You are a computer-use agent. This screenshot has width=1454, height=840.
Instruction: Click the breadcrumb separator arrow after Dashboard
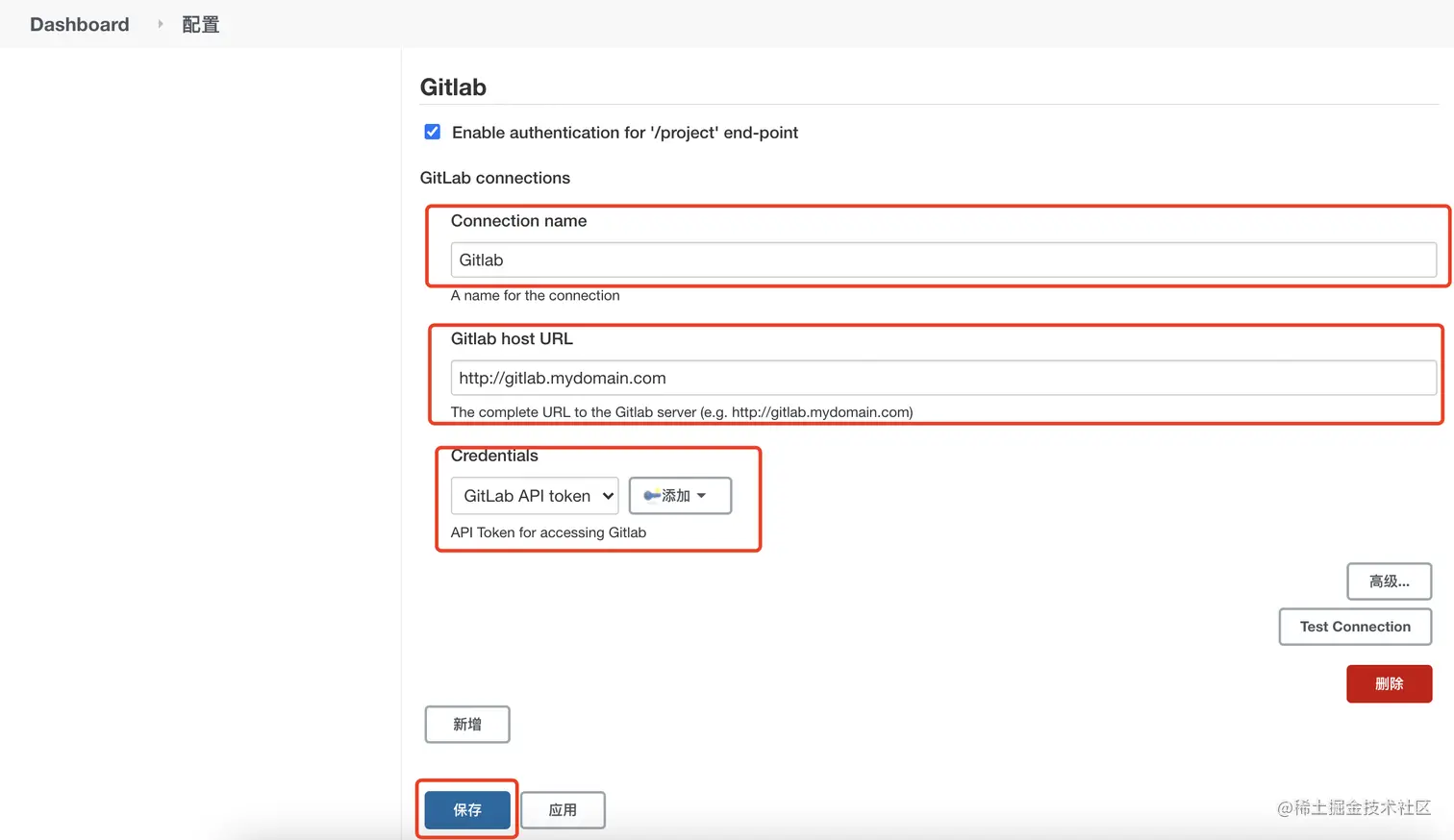tap(160, 24)
